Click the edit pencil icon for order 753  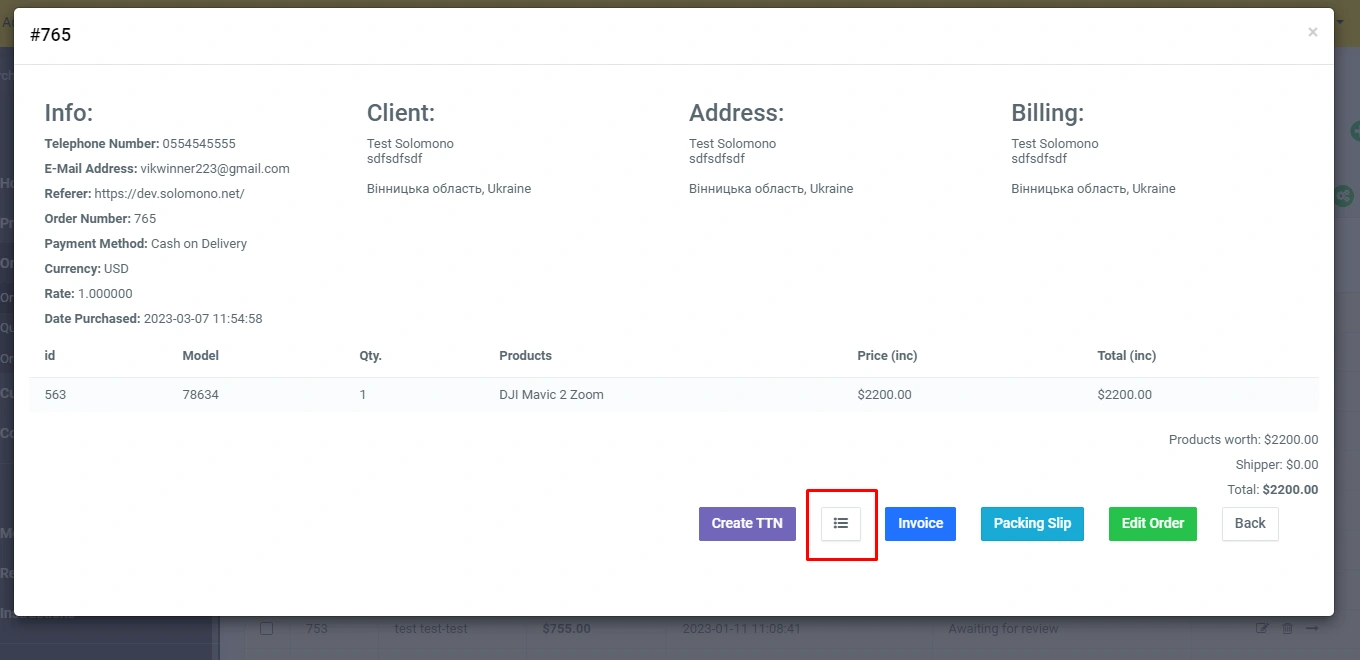tap(1262, 628)
